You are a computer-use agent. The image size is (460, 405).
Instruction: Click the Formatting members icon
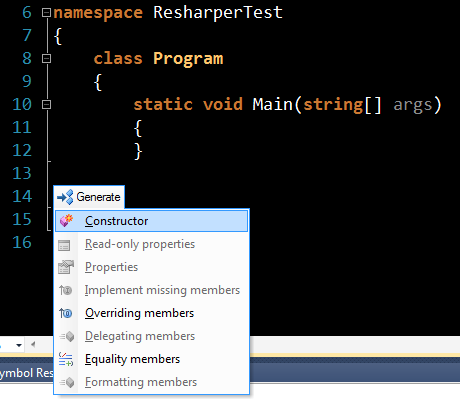point(67,382)
